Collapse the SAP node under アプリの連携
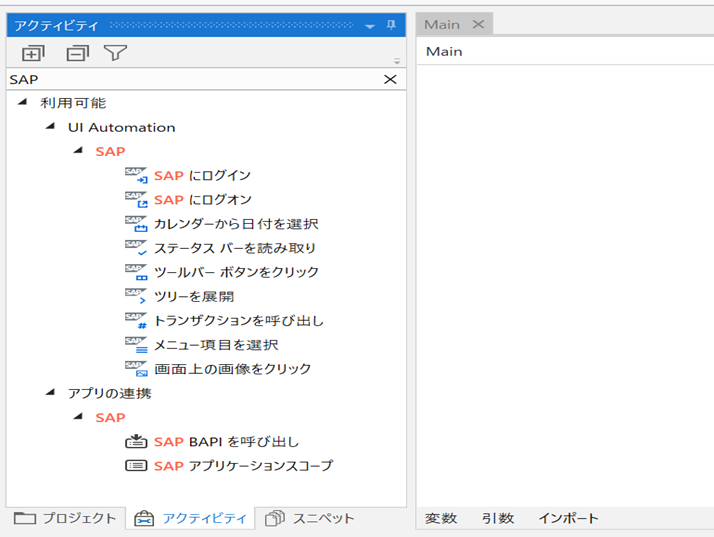This screenshot has width=714, height=537. tap(78, 416)
